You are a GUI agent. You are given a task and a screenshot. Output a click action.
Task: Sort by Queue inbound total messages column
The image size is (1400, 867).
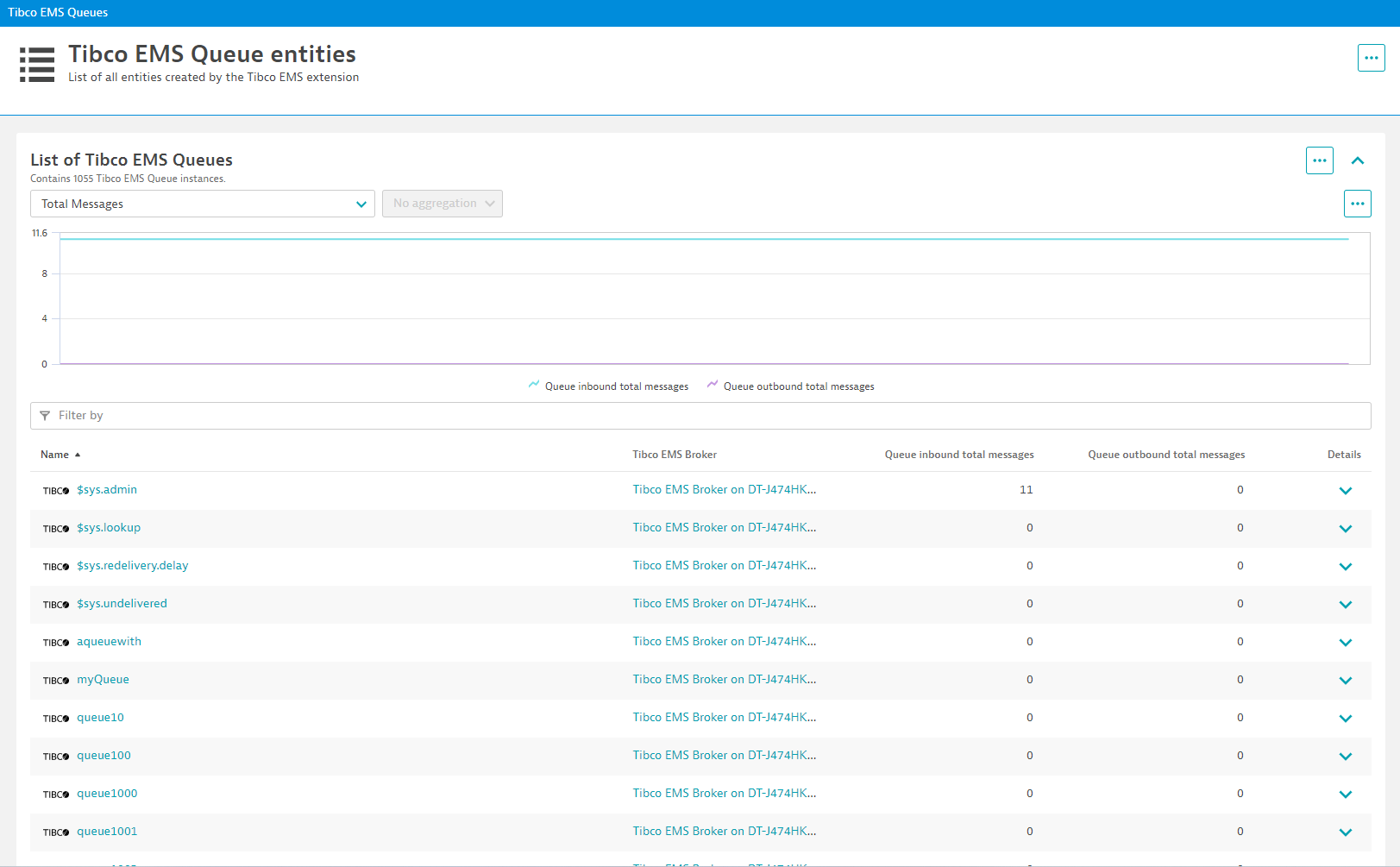pyautogui.click(x=959, y=455)
